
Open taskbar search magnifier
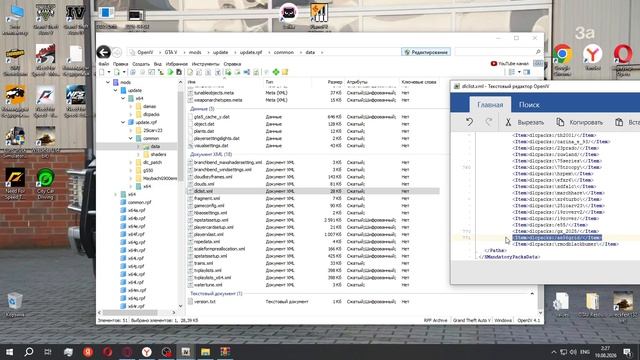click(x=29, y=352)
